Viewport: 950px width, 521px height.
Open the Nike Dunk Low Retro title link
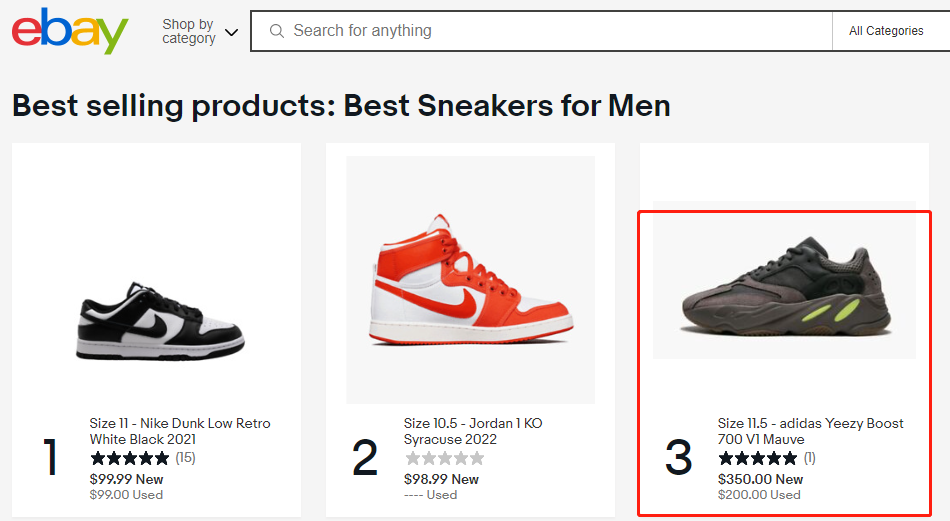coord(180,431)
